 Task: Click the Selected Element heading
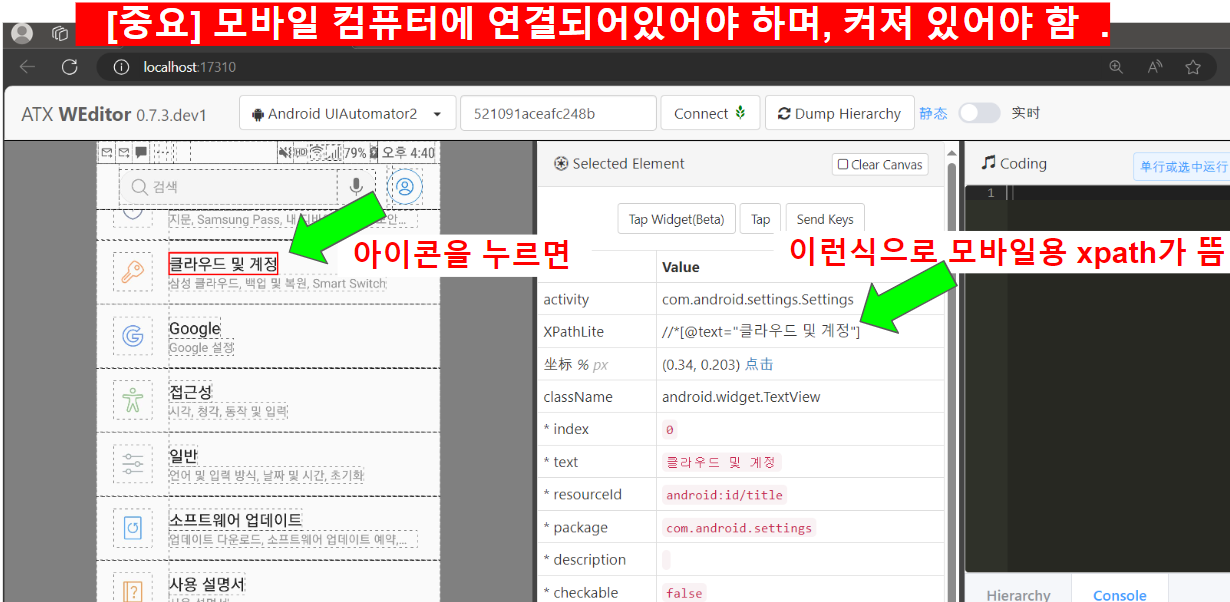(620, 164)
